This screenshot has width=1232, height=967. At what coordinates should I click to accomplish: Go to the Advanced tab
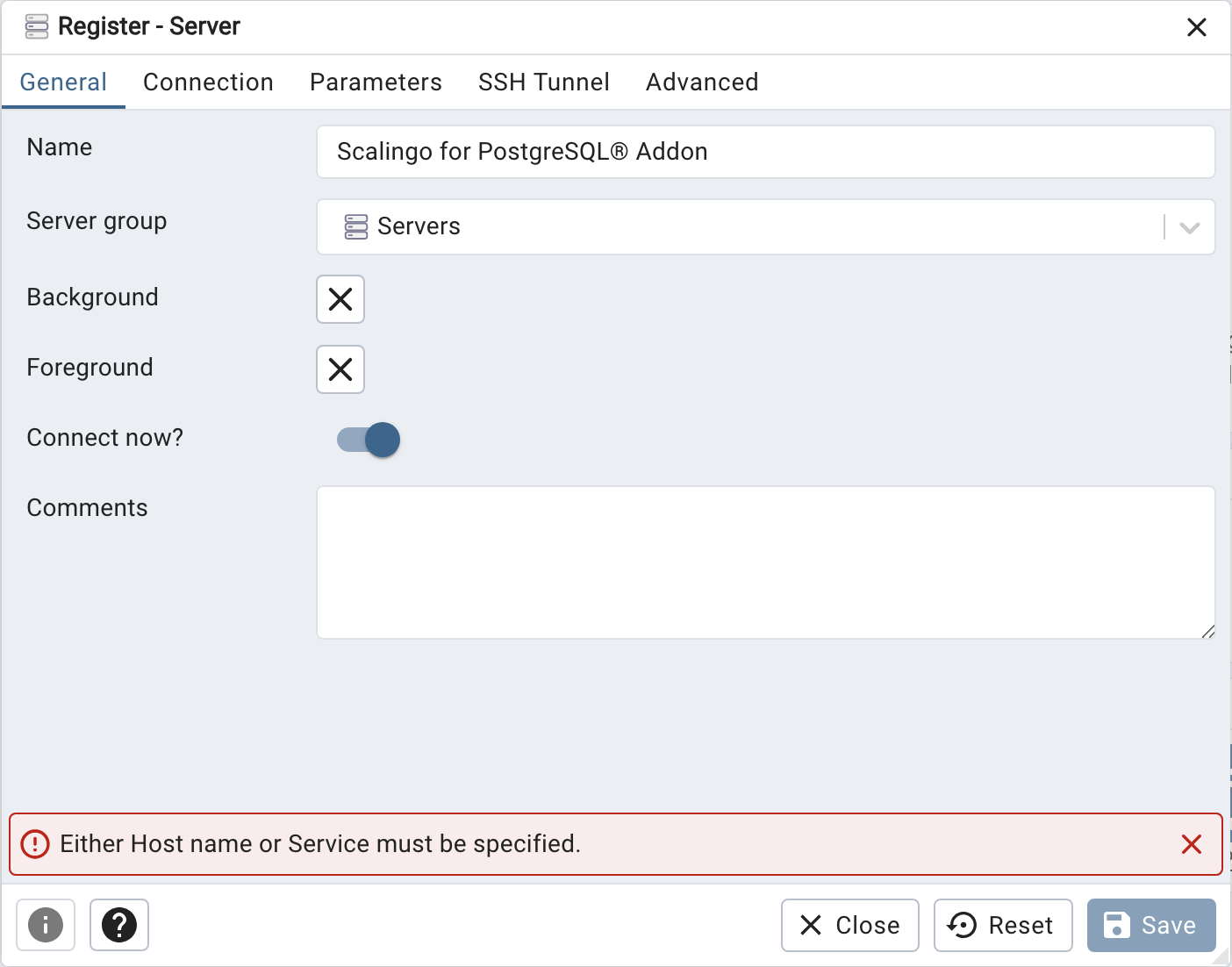(702, 82)
